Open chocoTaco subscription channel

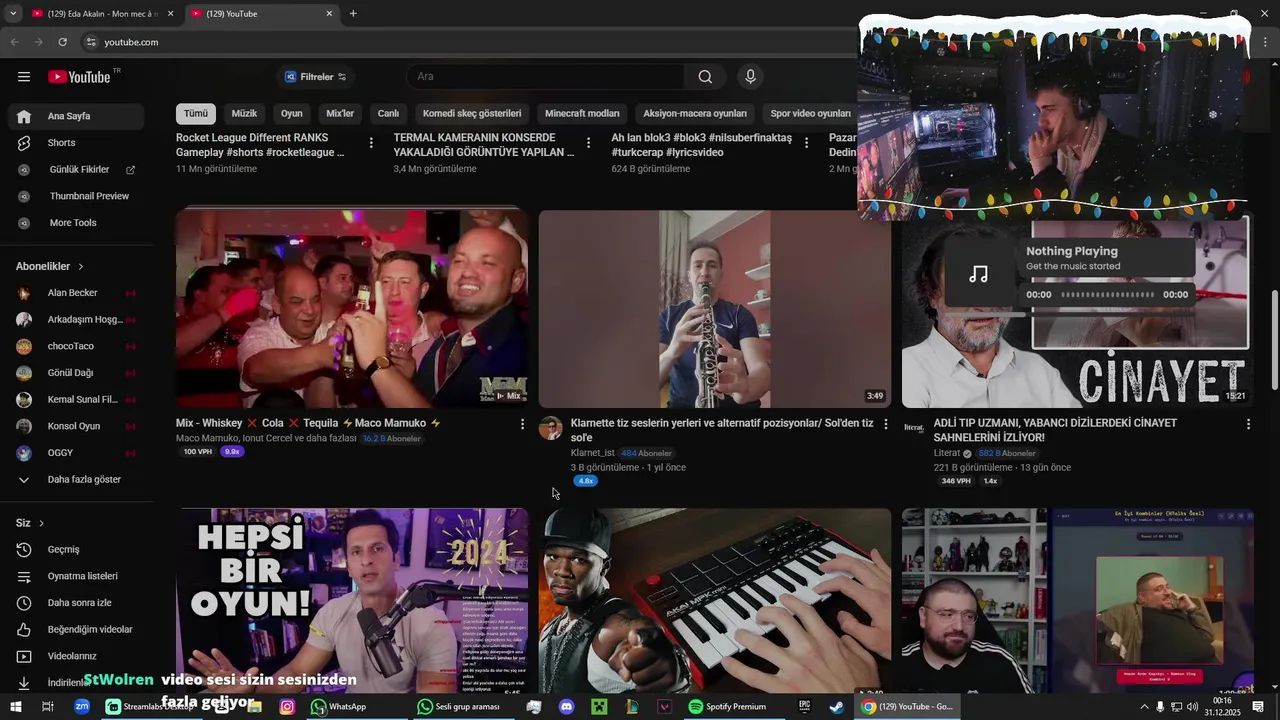point(78,346)
